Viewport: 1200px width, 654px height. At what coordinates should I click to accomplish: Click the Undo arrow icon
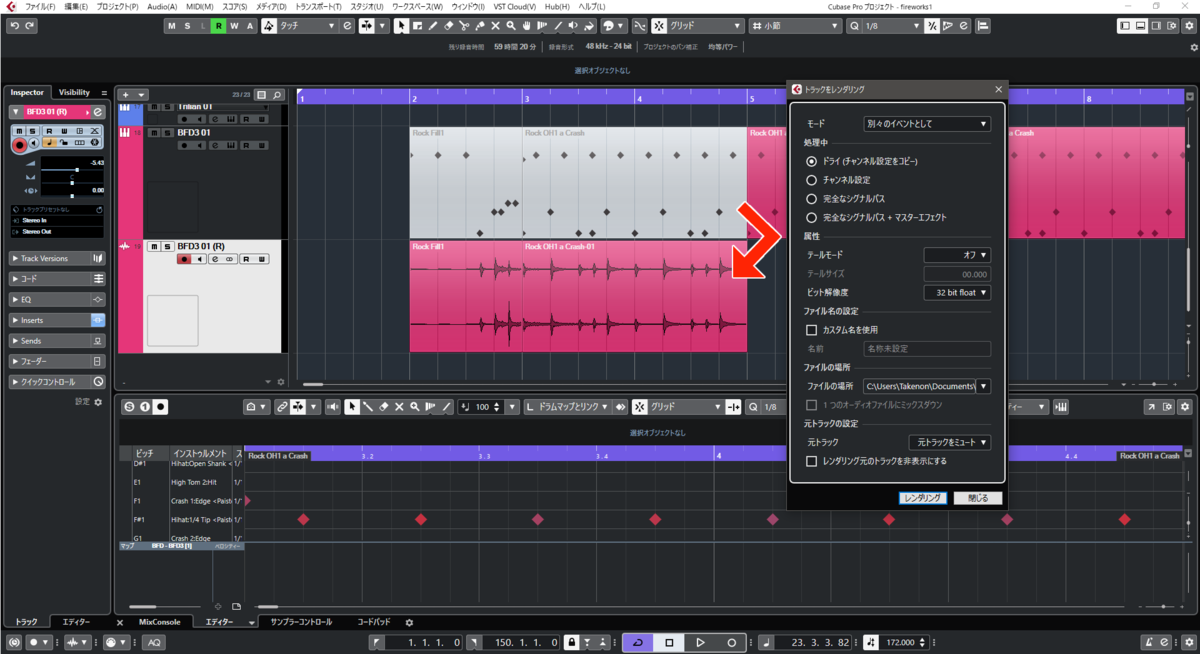coord(14,25)
